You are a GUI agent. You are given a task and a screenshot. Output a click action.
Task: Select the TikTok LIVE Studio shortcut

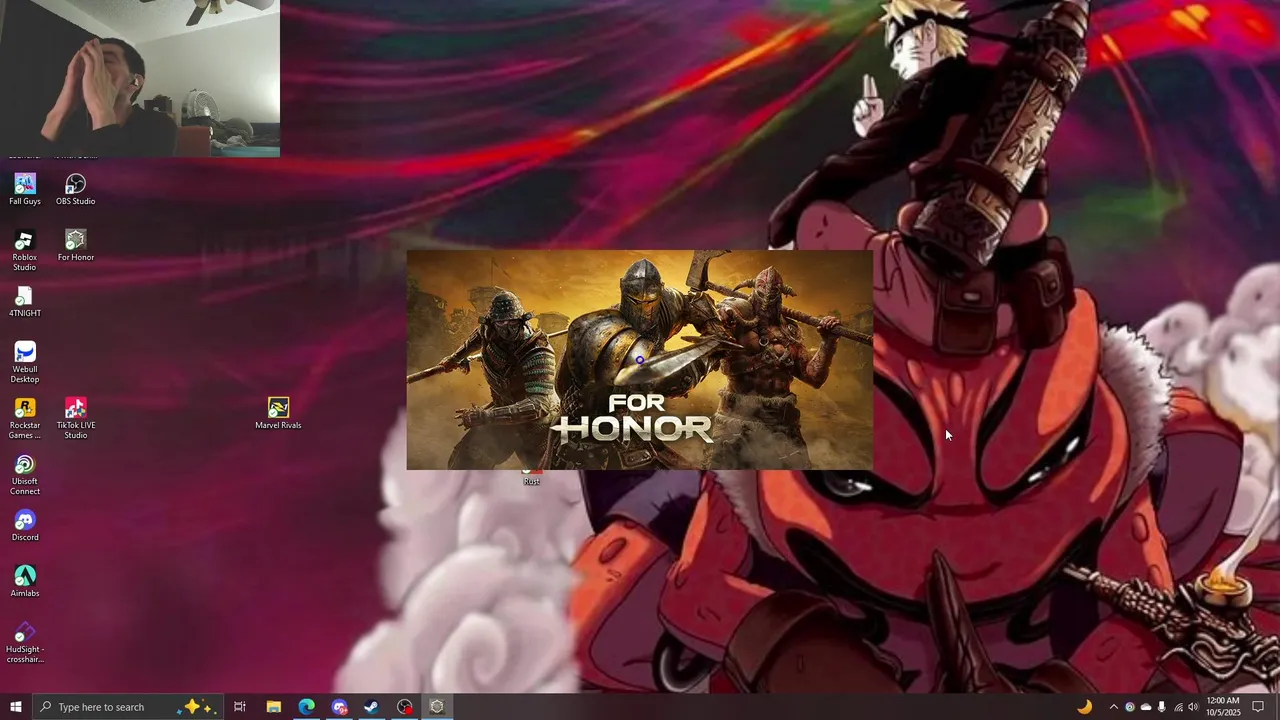76,418
